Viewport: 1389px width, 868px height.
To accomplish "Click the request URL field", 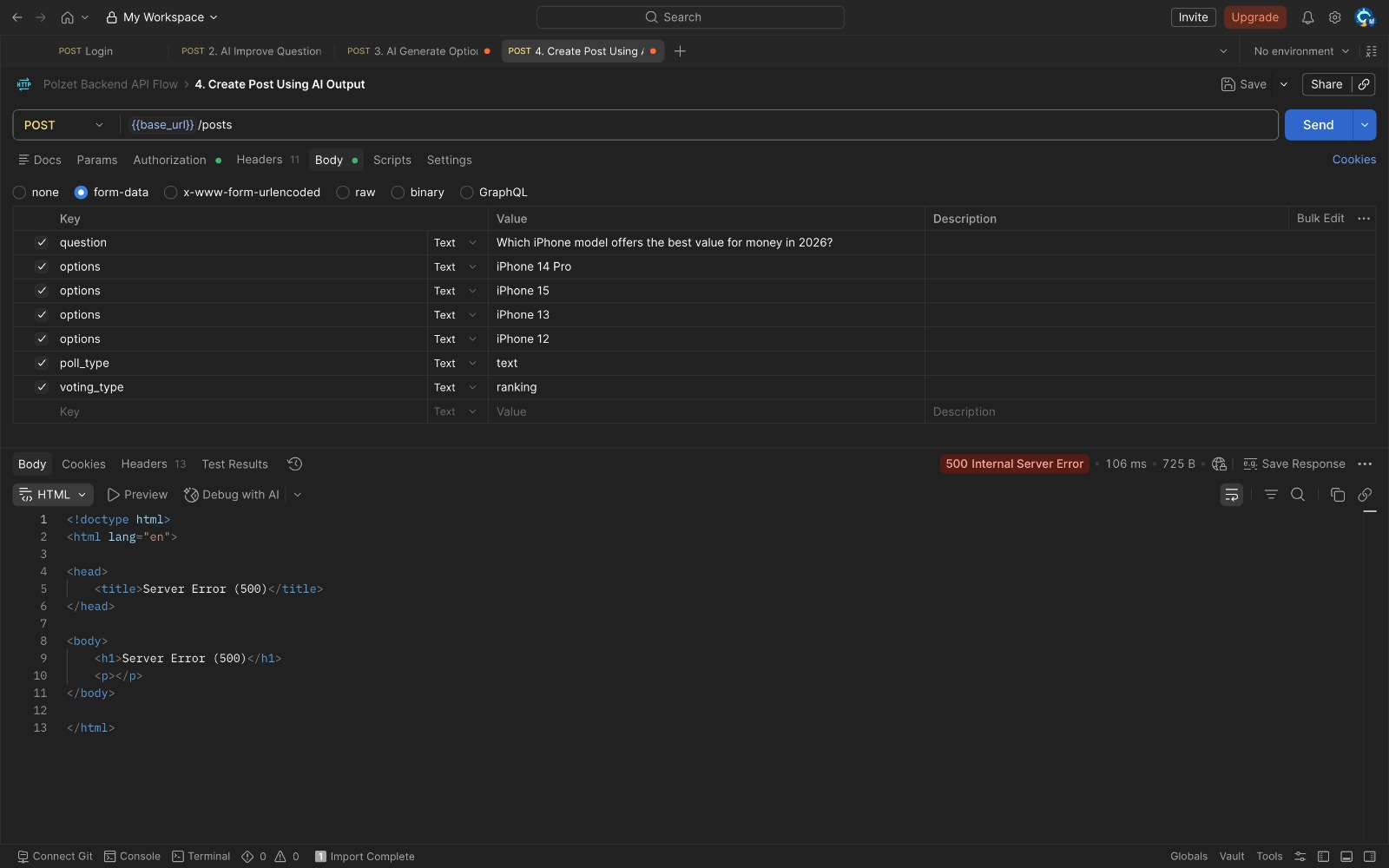I will [x=699, y=125].
